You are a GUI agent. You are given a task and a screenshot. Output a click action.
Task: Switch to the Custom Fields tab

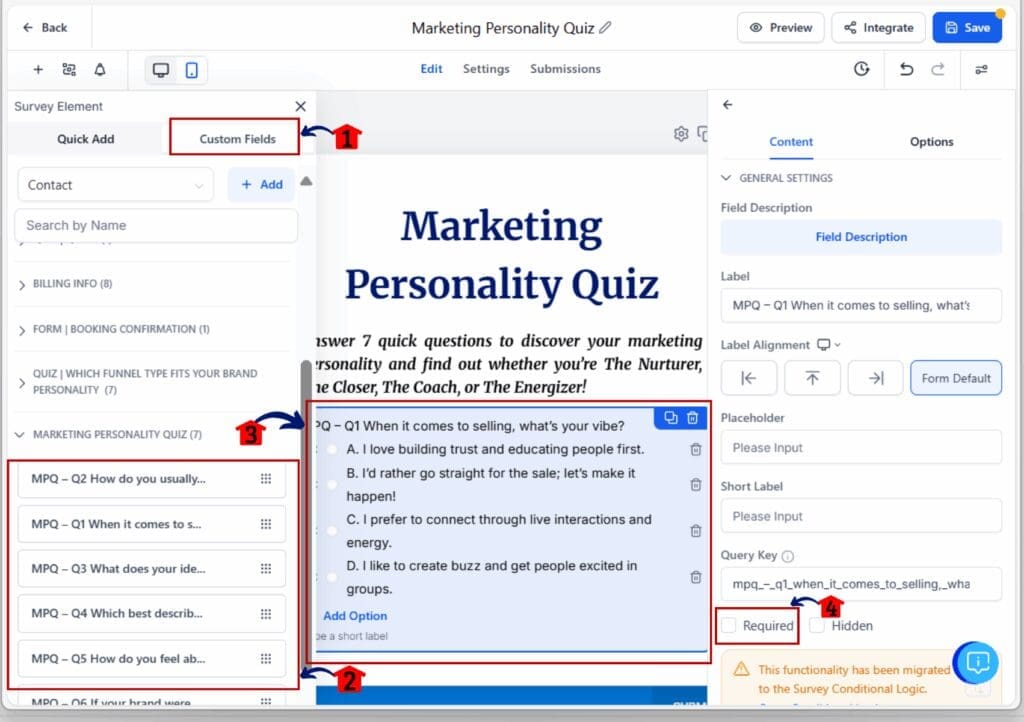(x=237, y=139)
